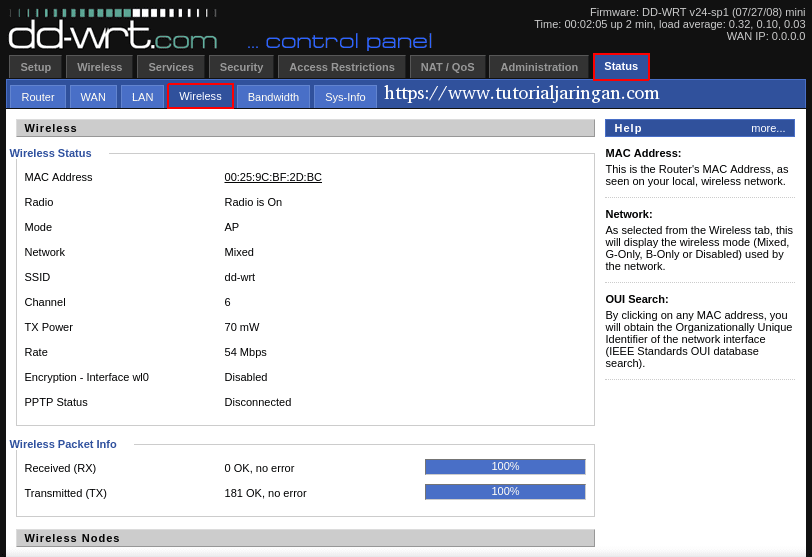Go to the Security tab
This screenshot has width=812, height=557.
(x=241, y=67)
